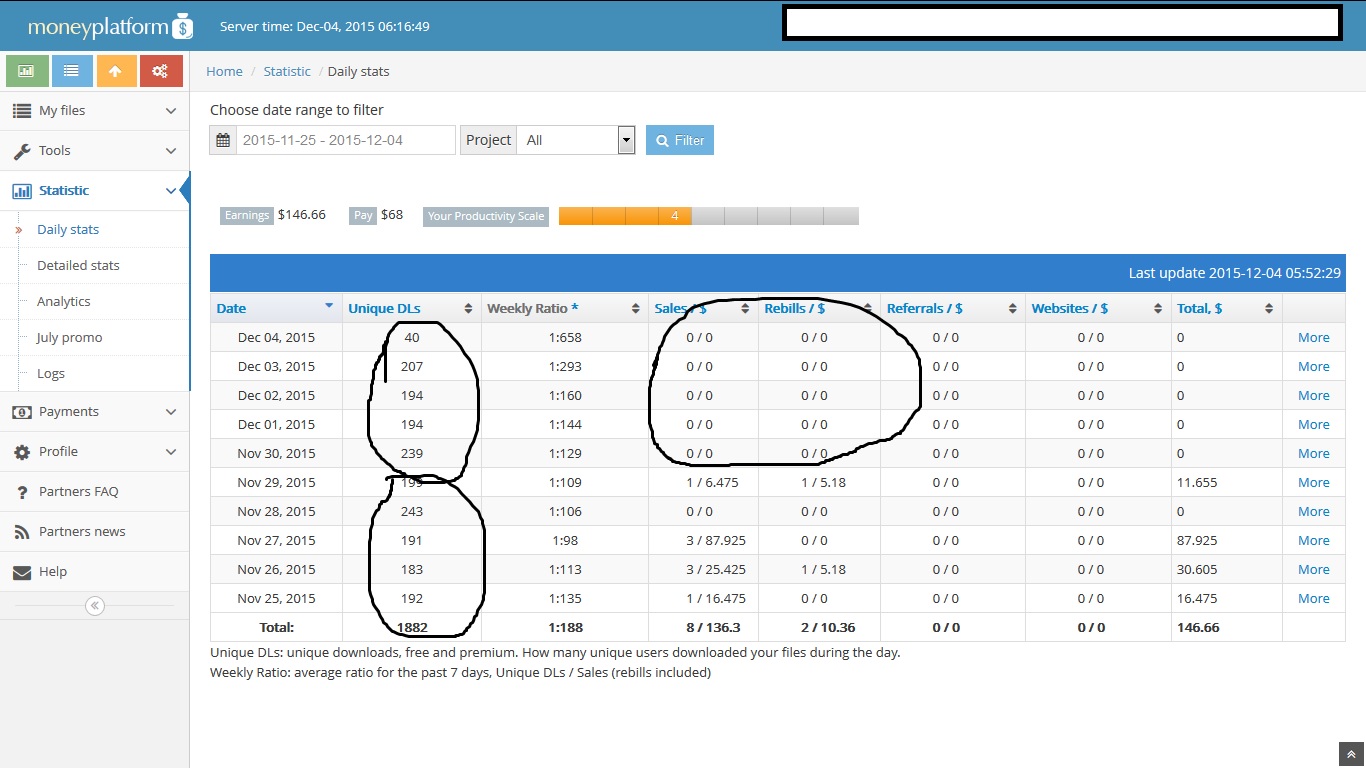Screen dimensions: 1366x768
Task: Click the moneyplatform logo
Action: pyautogui.click(x=109, y=26)
